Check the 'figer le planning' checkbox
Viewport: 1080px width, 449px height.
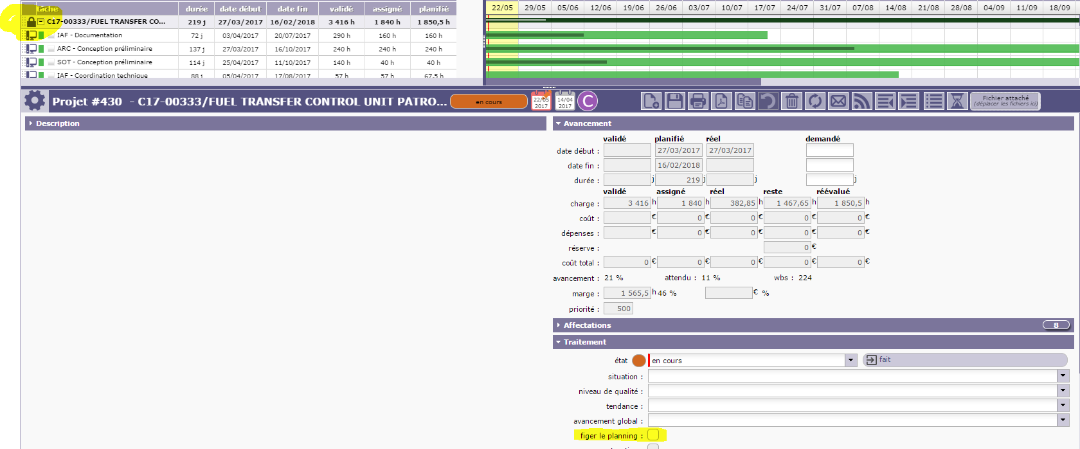pyautogui.click(x=653, y=436)
